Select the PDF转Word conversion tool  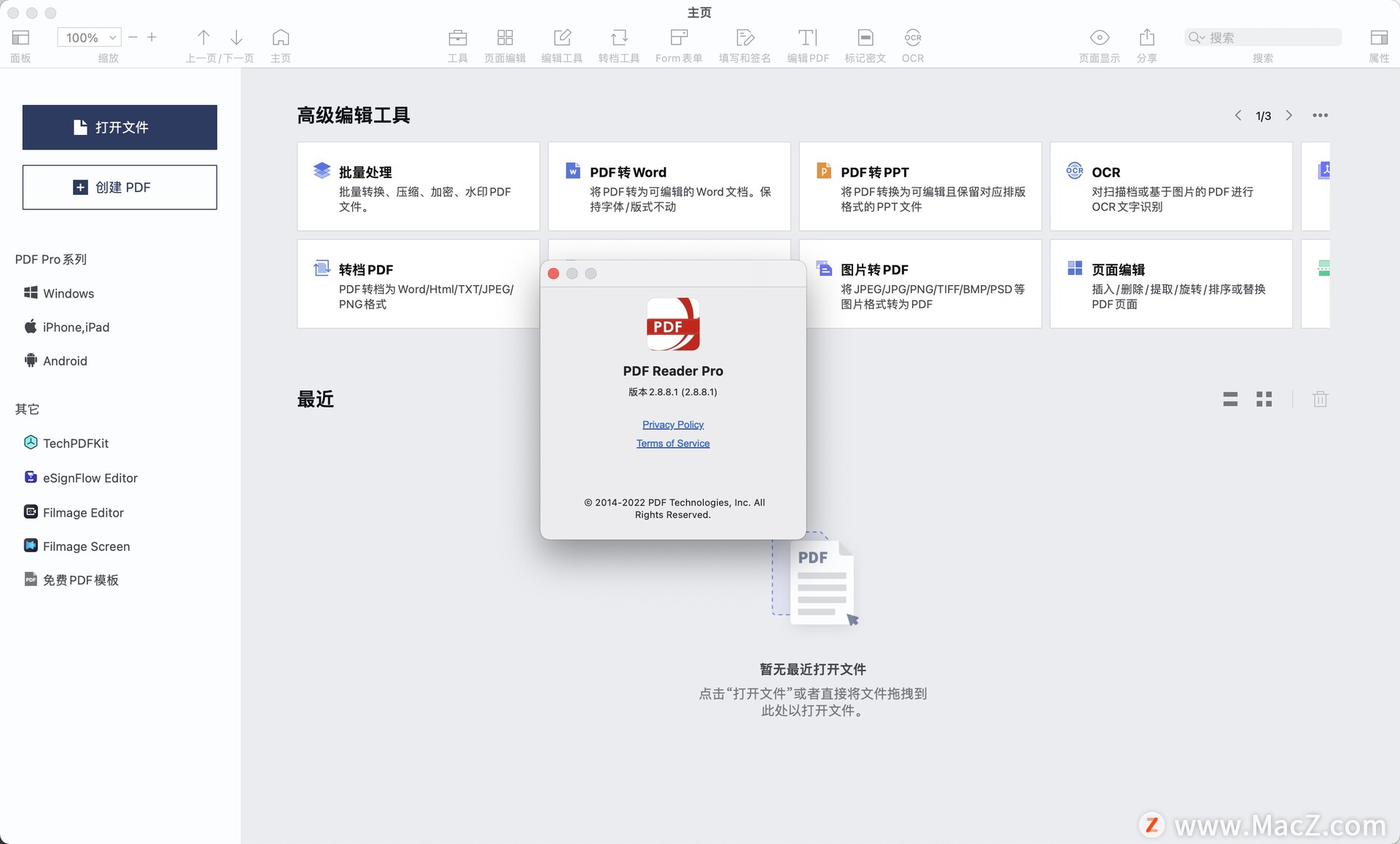pos(670,185)
